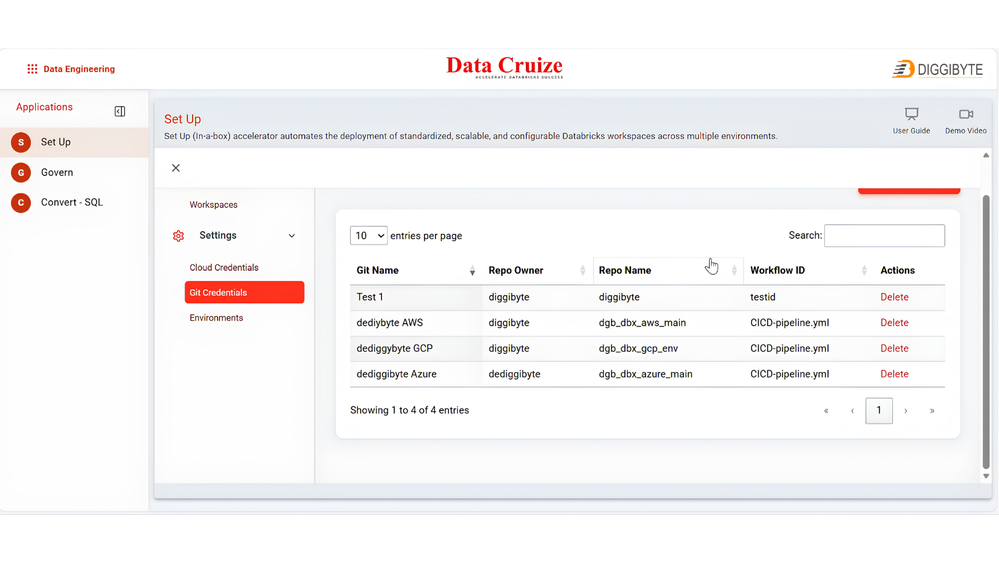Screen dimensions: 999x562
Task: Open the entries per page dropdown
Action: pyautogui.click(x=368, y=236)
